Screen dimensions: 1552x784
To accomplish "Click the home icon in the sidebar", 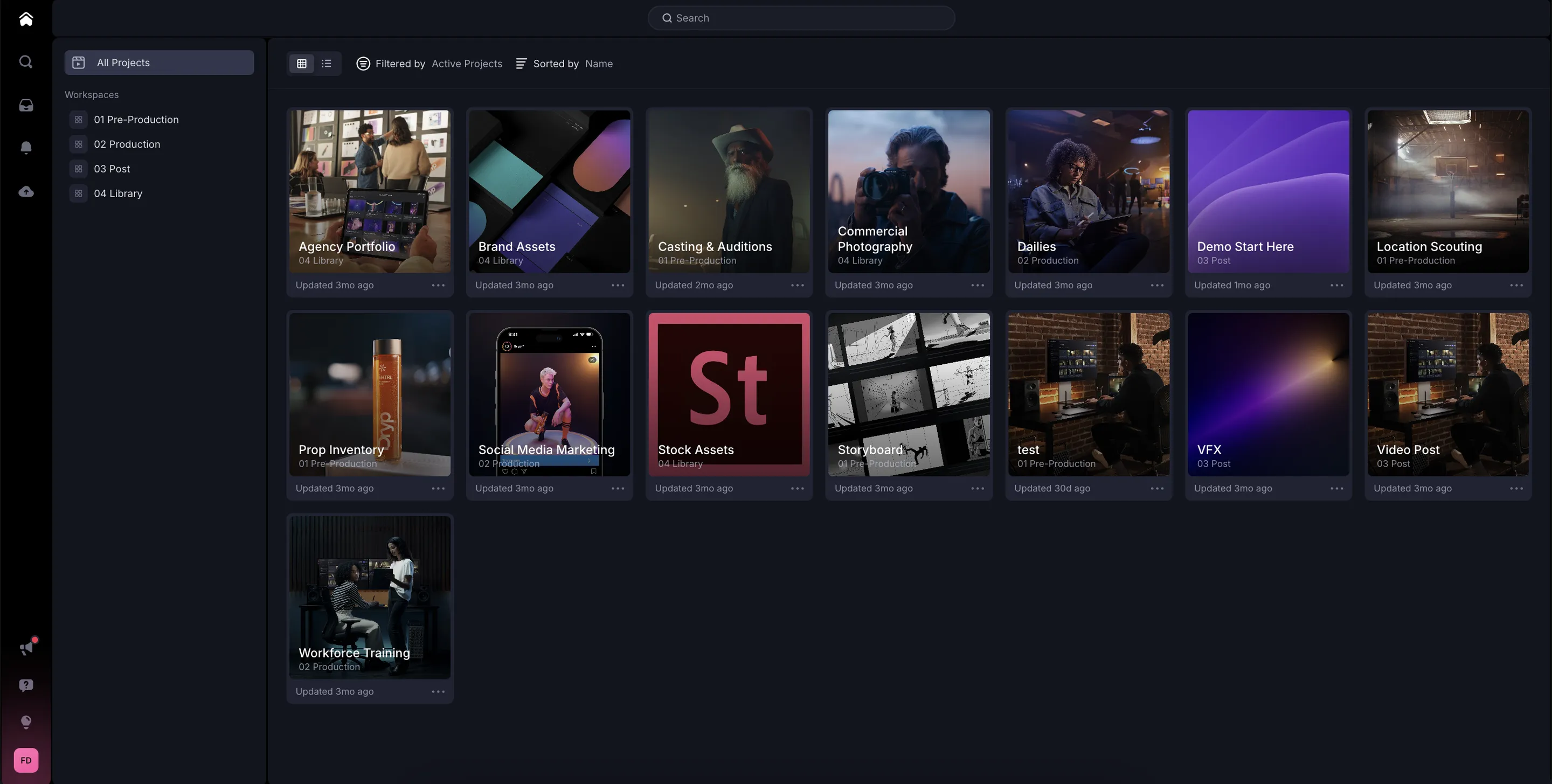I will click(x=26, y=19).
